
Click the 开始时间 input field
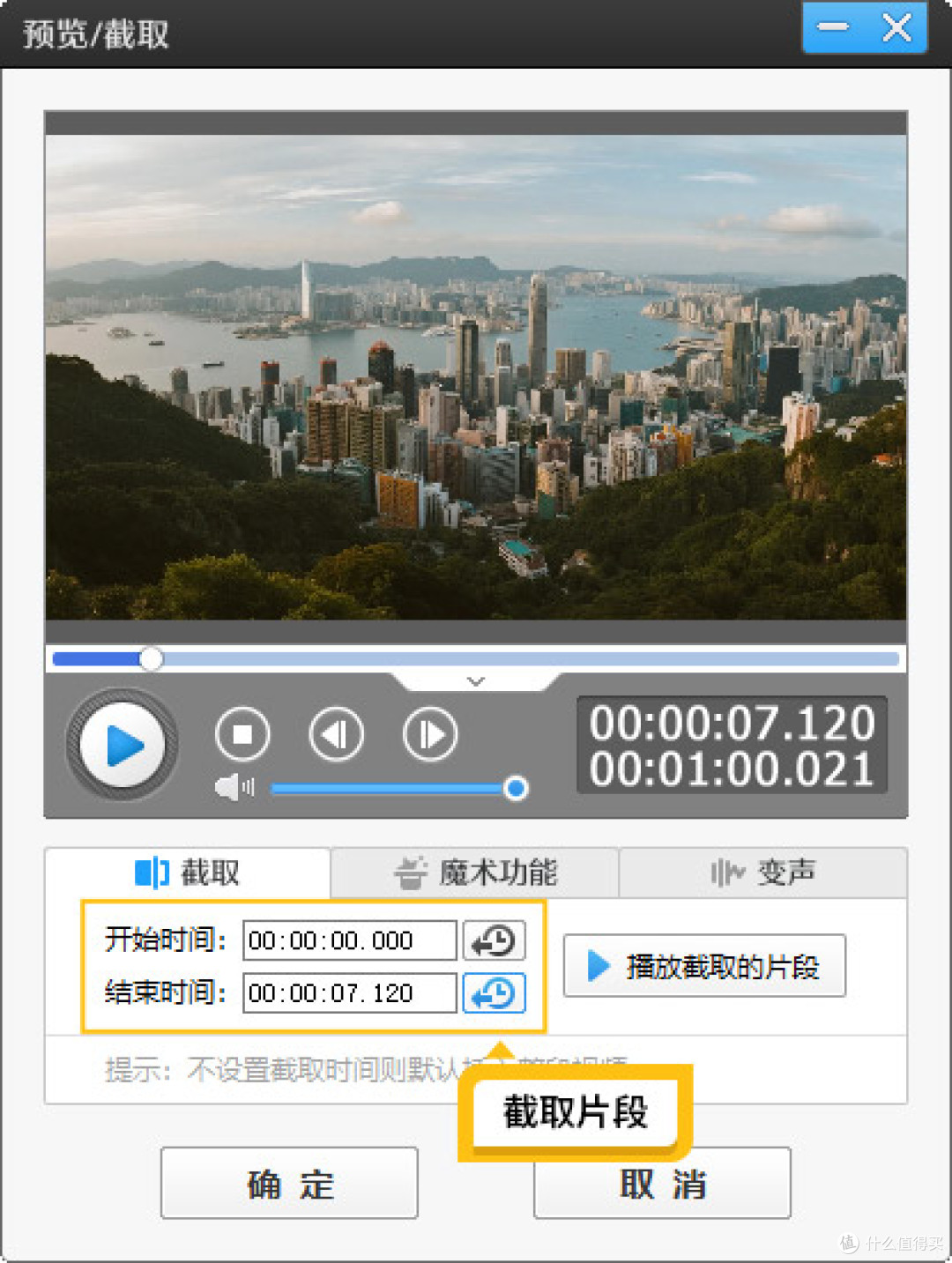350,940
